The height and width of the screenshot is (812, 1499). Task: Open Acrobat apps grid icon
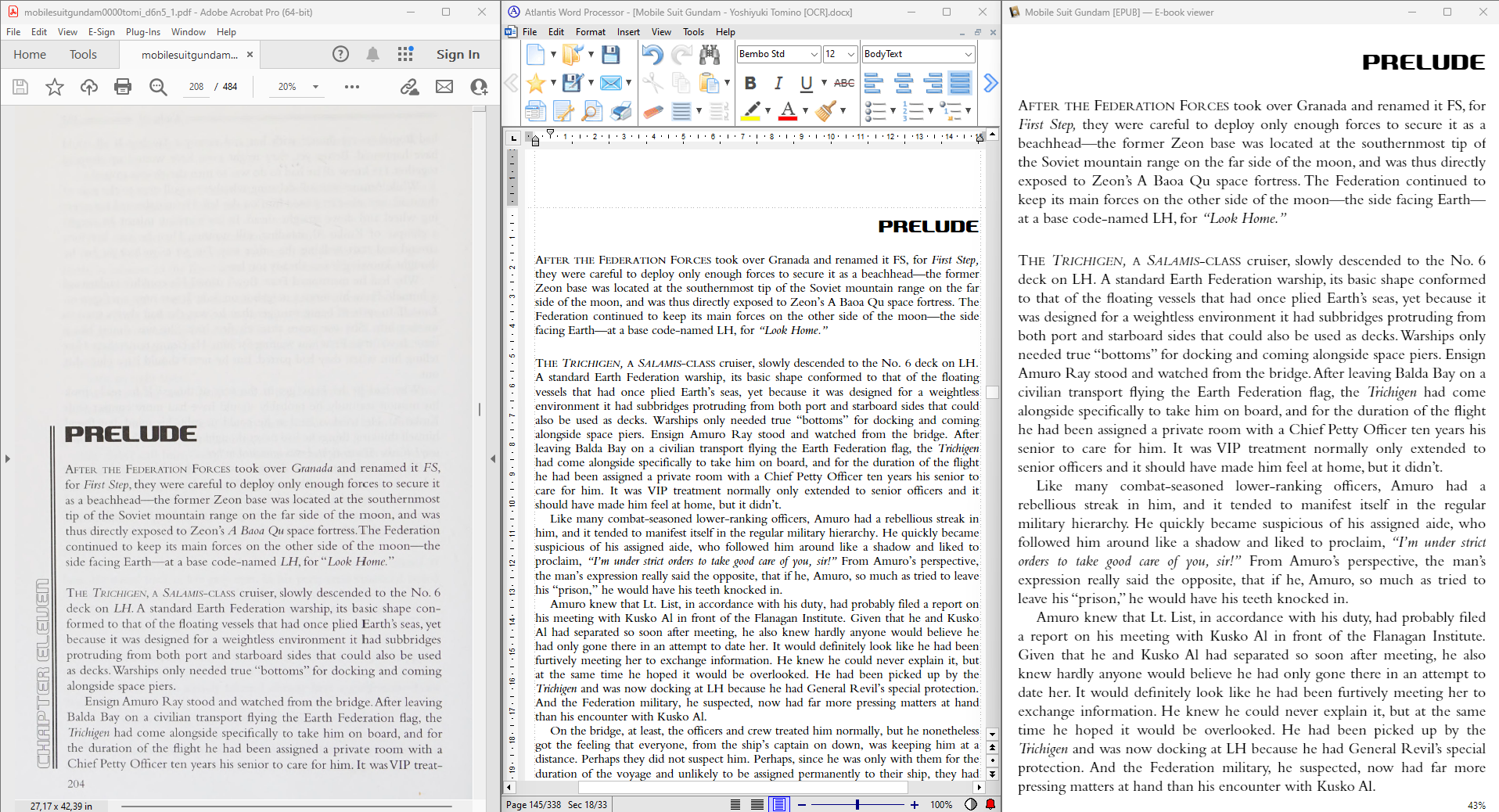point(405,54)
